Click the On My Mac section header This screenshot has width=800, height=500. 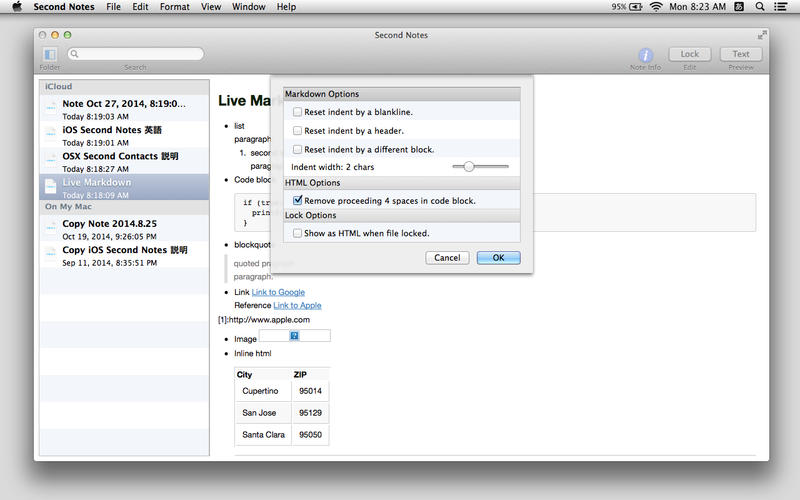click(124, 207)
